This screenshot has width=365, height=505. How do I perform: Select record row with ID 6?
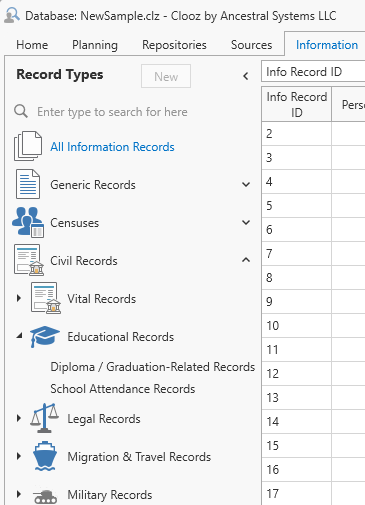(x=313, y=229)
